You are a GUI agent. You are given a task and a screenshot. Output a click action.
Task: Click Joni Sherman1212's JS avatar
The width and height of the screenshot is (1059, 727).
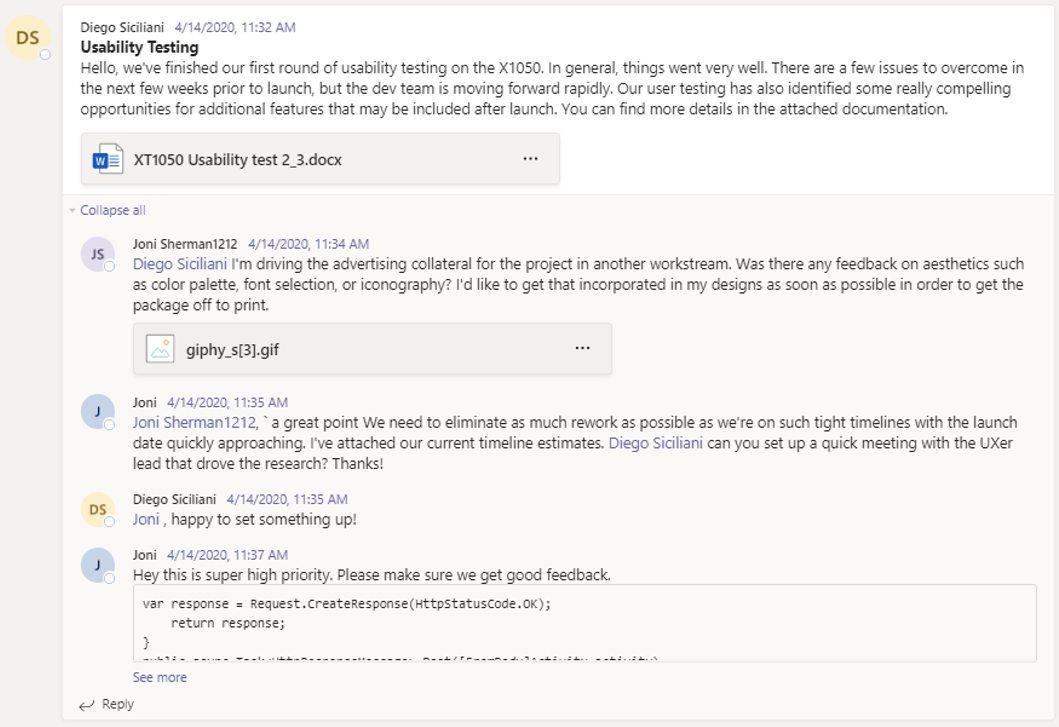pos(98,254)
